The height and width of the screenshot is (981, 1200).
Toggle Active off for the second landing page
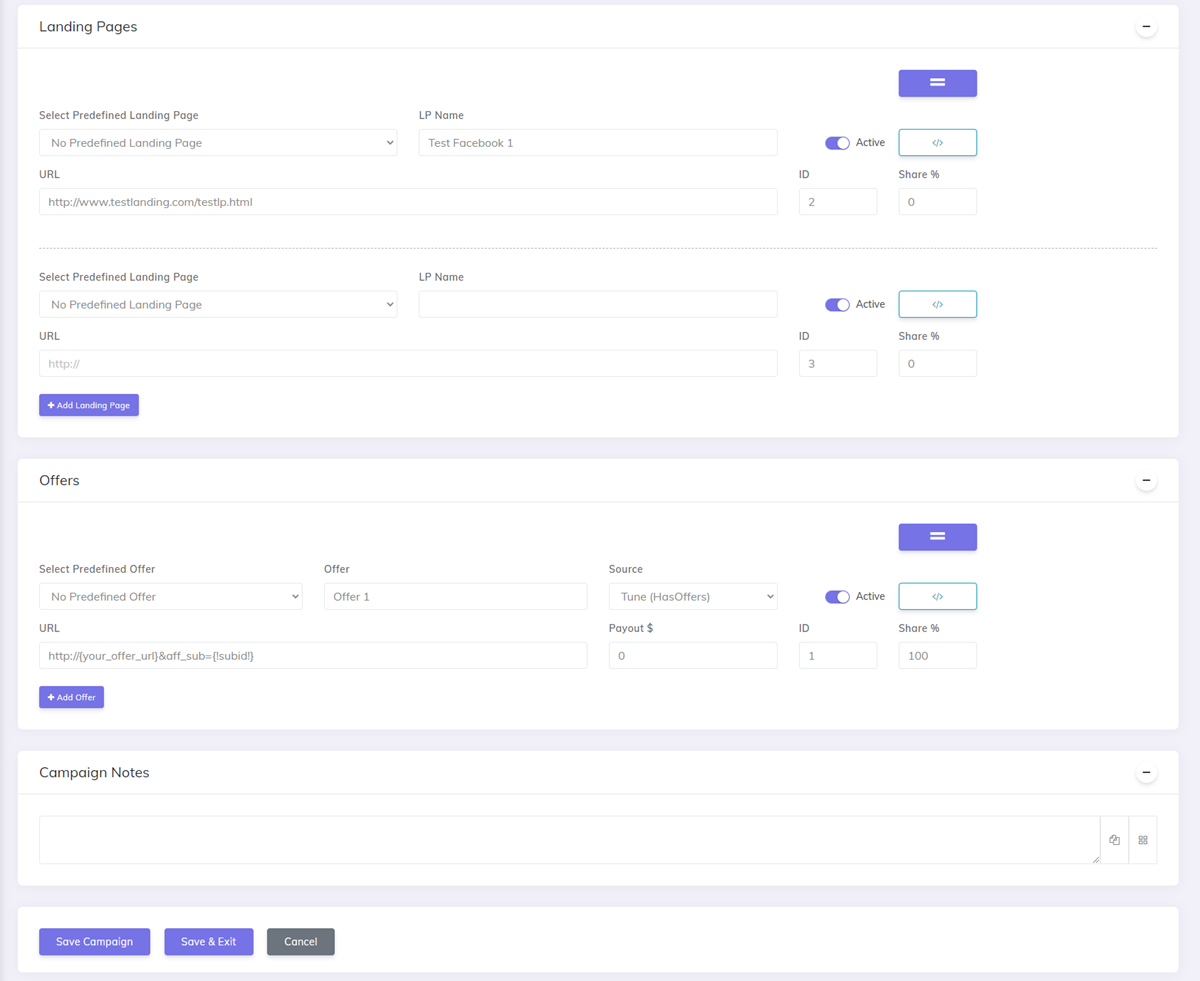pyautogui.click(x=837, y=304)
